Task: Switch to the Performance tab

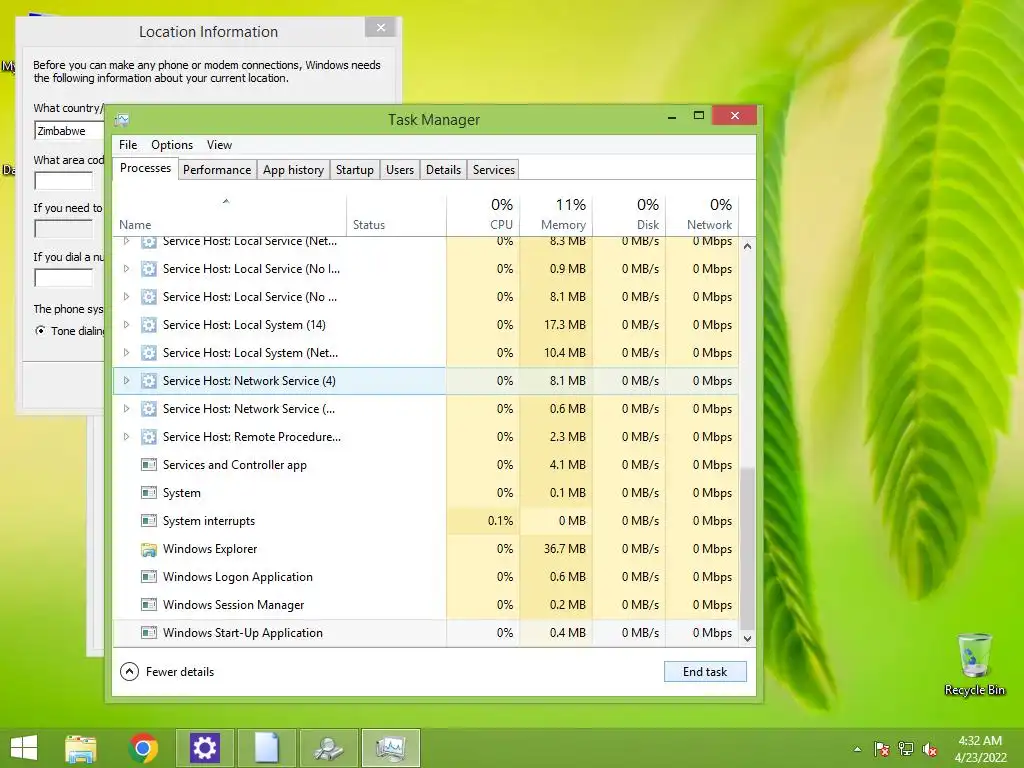Action: [217, 170]
